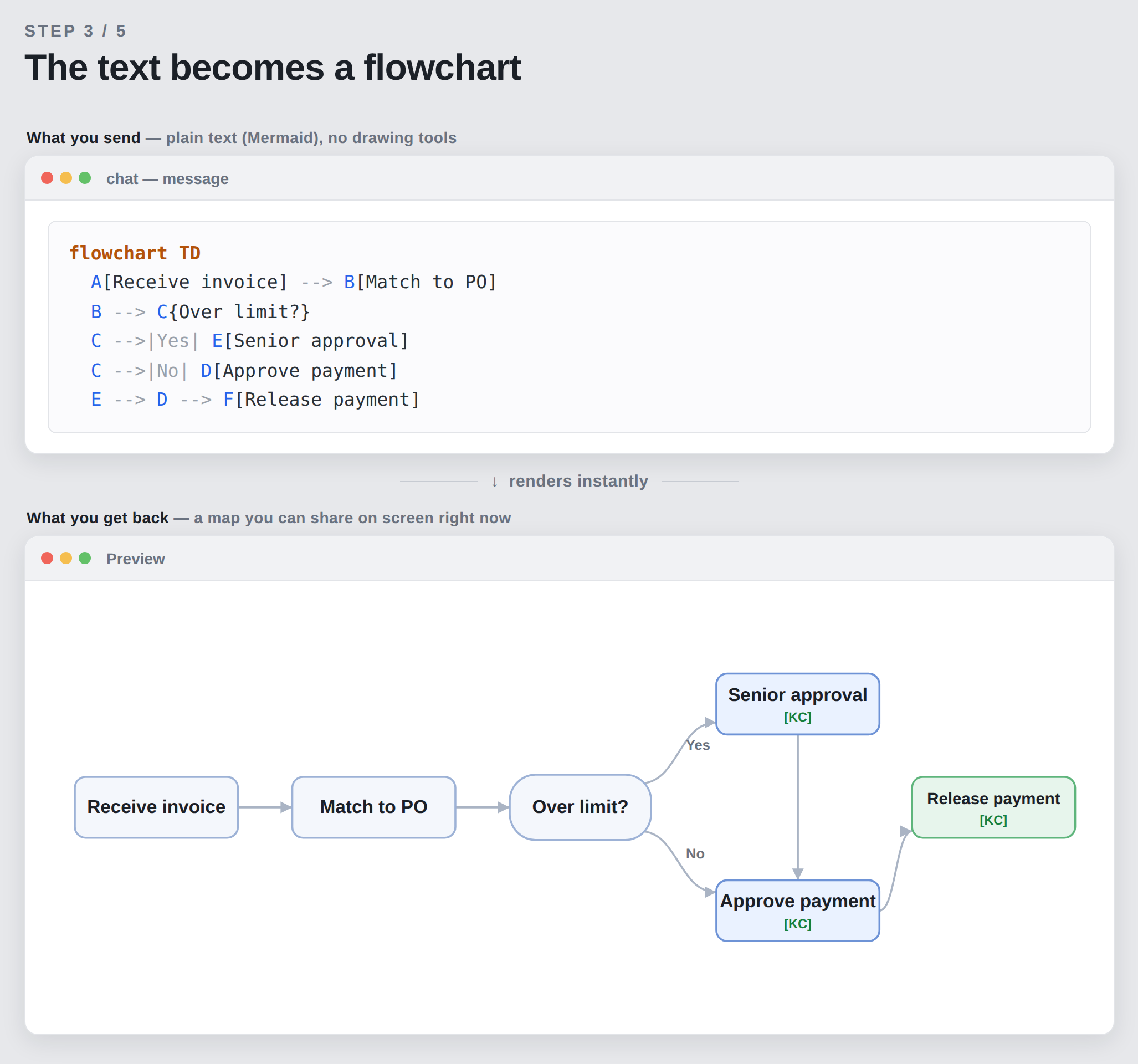Click the red dot in Preview window
Image resolution: width=1138 pixels, height=1064 pixels.
(47, 558)
